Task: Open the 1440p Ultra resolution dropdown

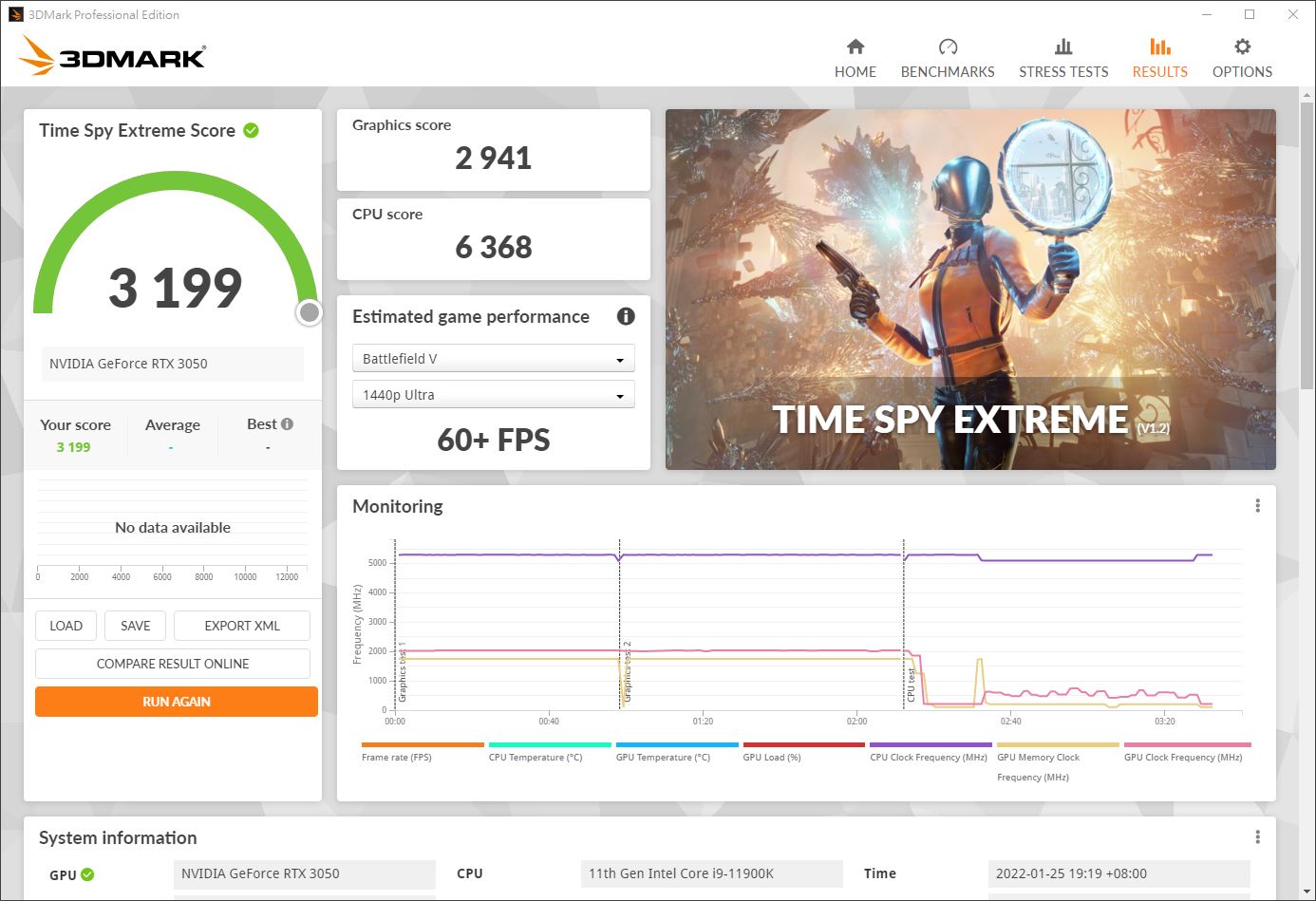Action: (493, 395)
